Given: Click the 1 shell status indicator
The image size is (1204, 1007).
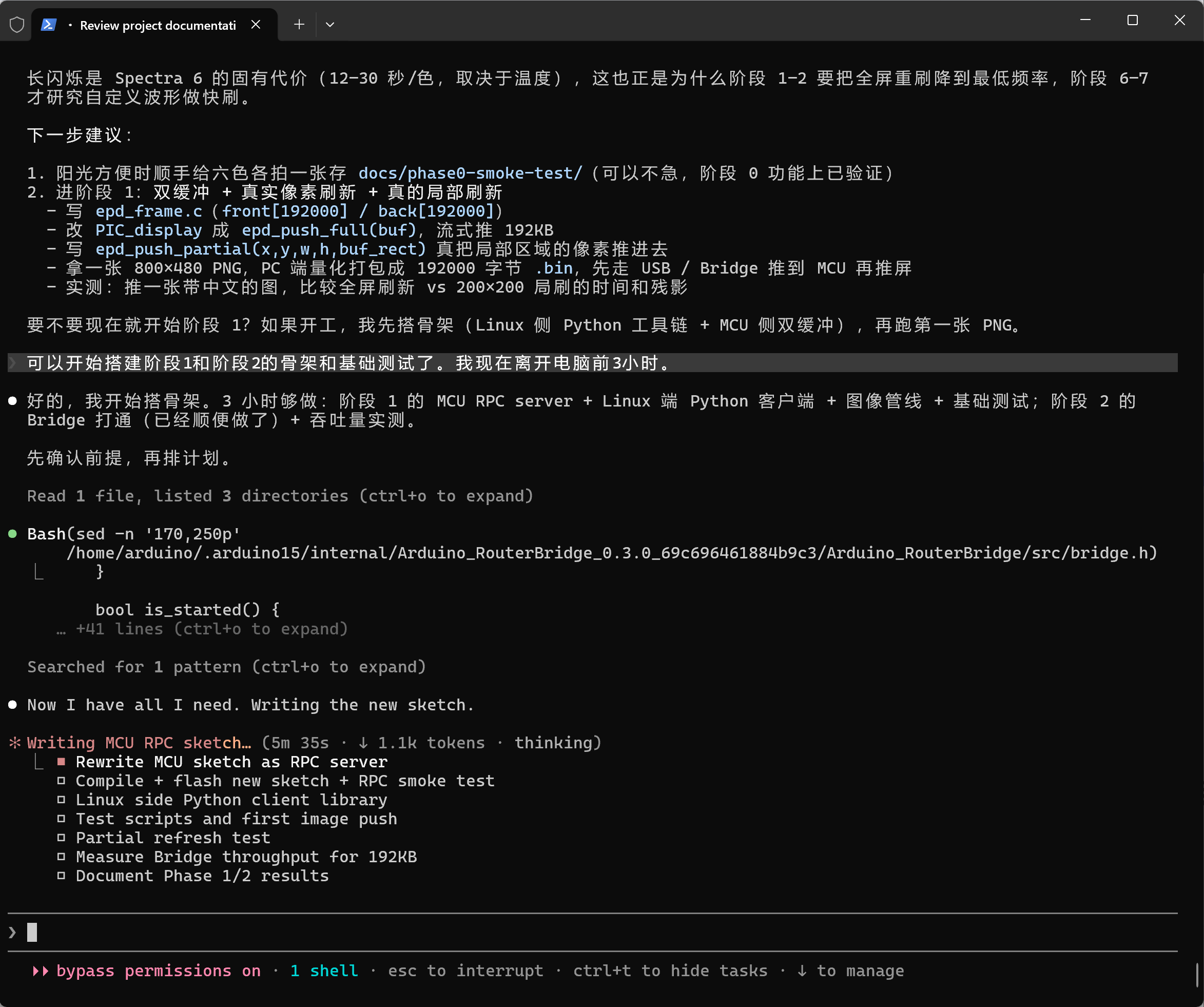Looking at the screenshot, I should click(x=324, y=971).
